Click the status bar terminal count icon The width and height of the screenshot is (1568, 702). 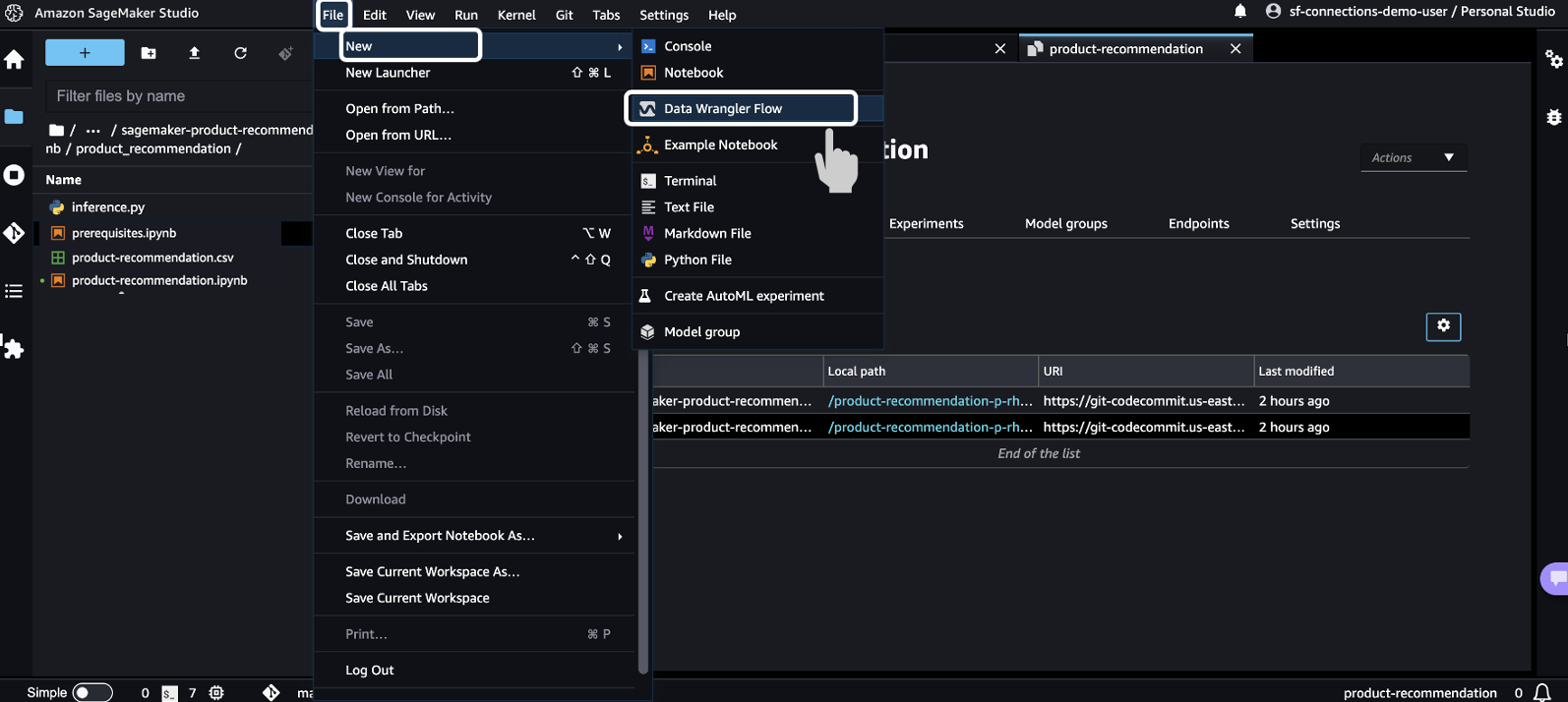click(170, 693)
